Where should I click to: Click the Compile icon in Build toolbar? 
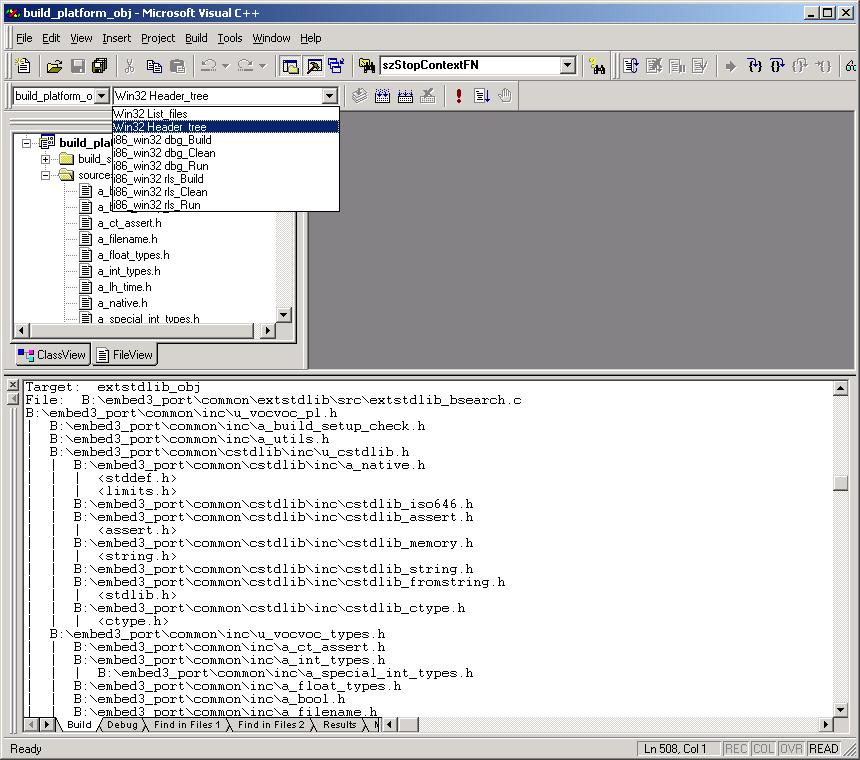(359, 96)
